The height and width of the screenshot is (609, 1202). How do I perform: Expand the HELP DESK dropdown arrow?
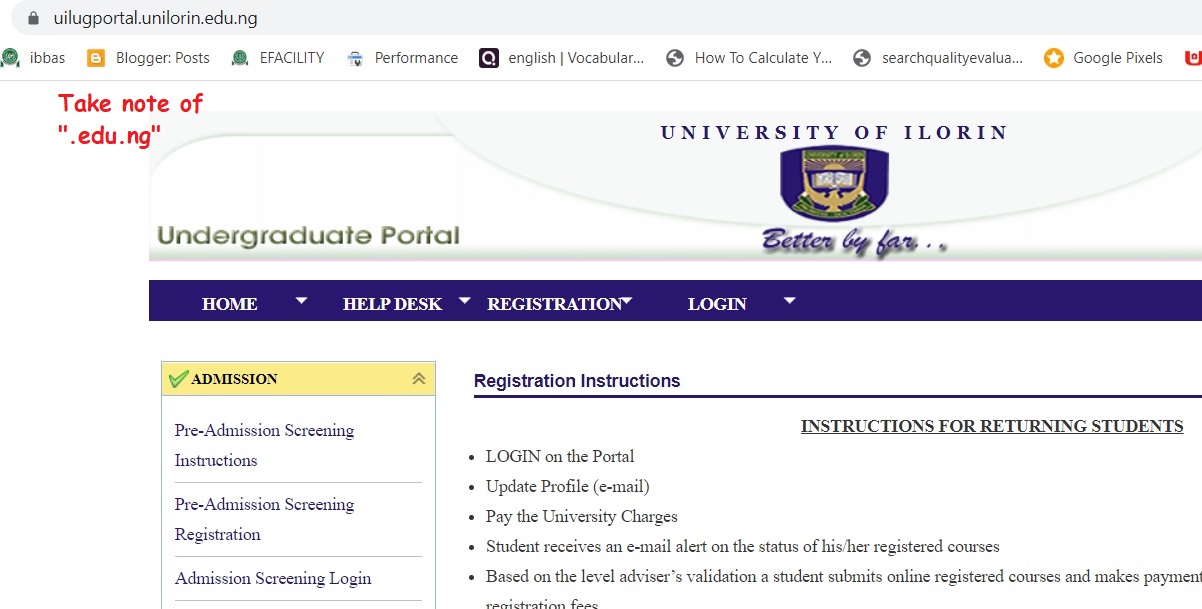point(464,299)
